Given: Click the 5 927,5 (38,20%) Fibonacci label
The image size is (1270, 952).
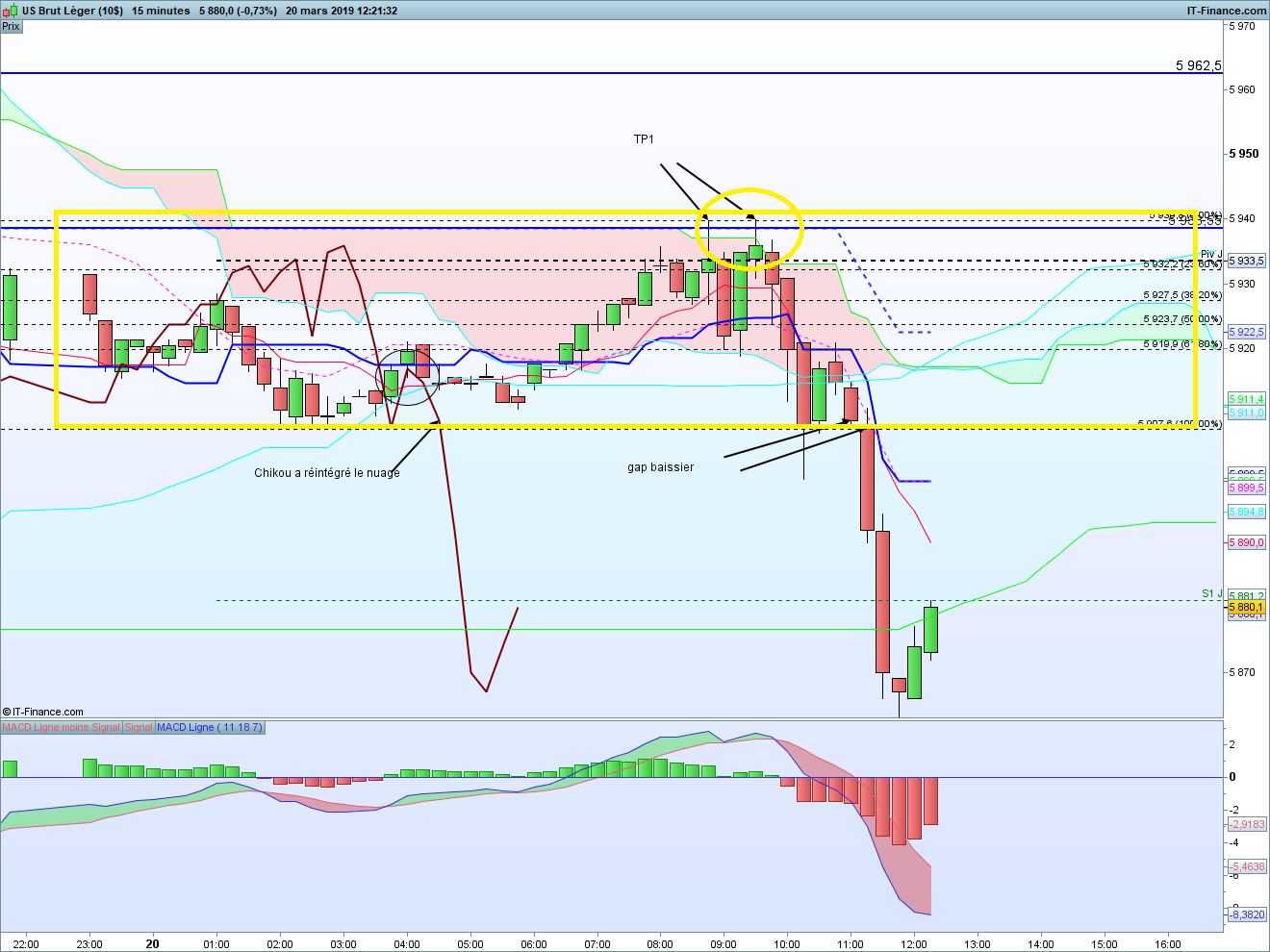Looking at the screenshot, I should click(1182, 295).
